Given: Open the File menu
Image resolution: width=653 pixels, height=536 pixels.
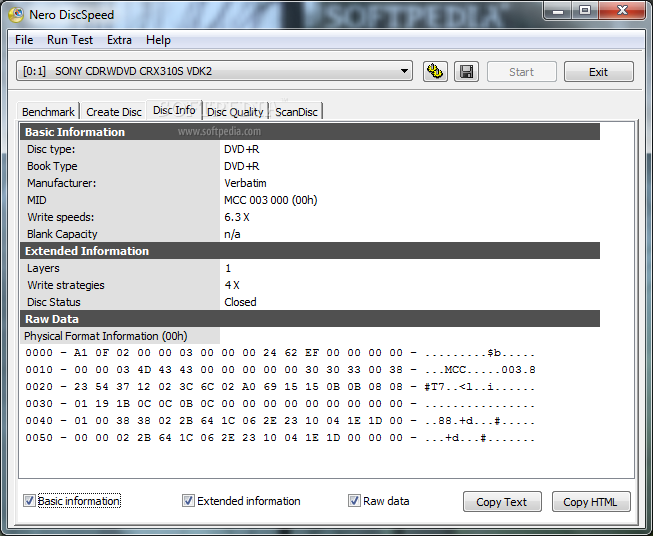Looking at the screenshot, I should pyautogui.click(x=24, y=40).
